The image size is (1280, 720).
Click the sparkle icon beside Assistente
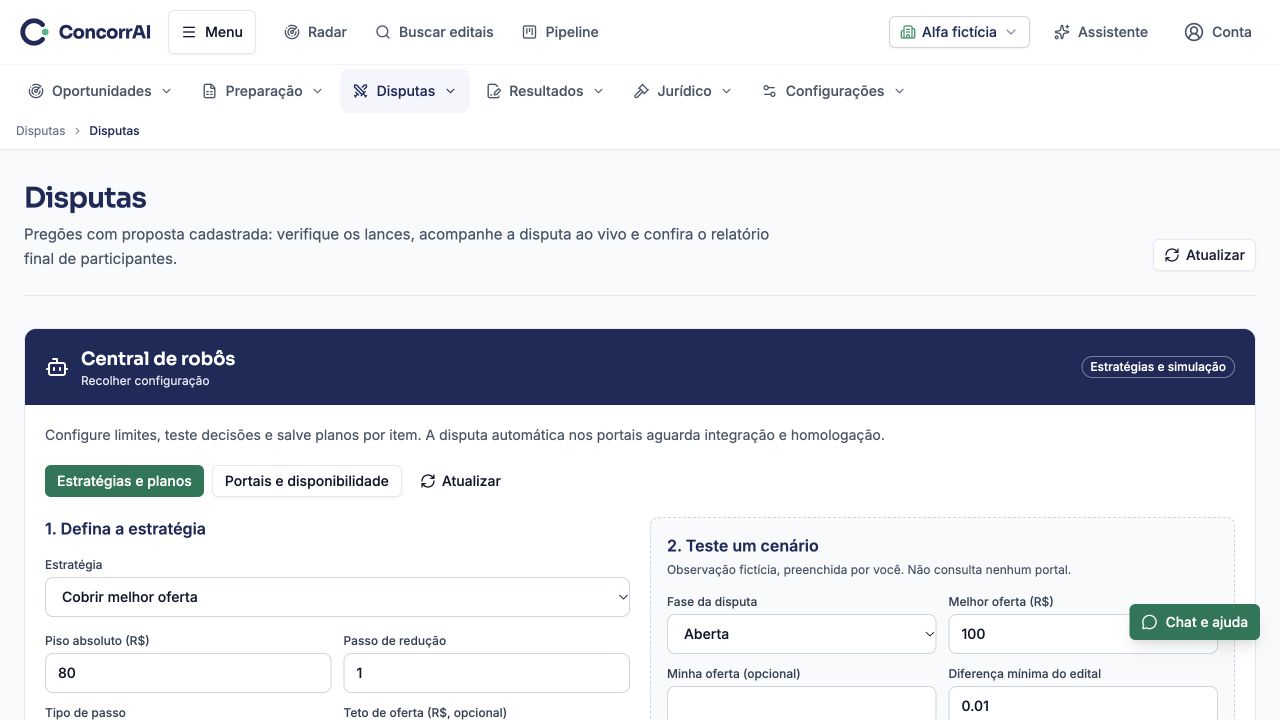pos(1062,32)
